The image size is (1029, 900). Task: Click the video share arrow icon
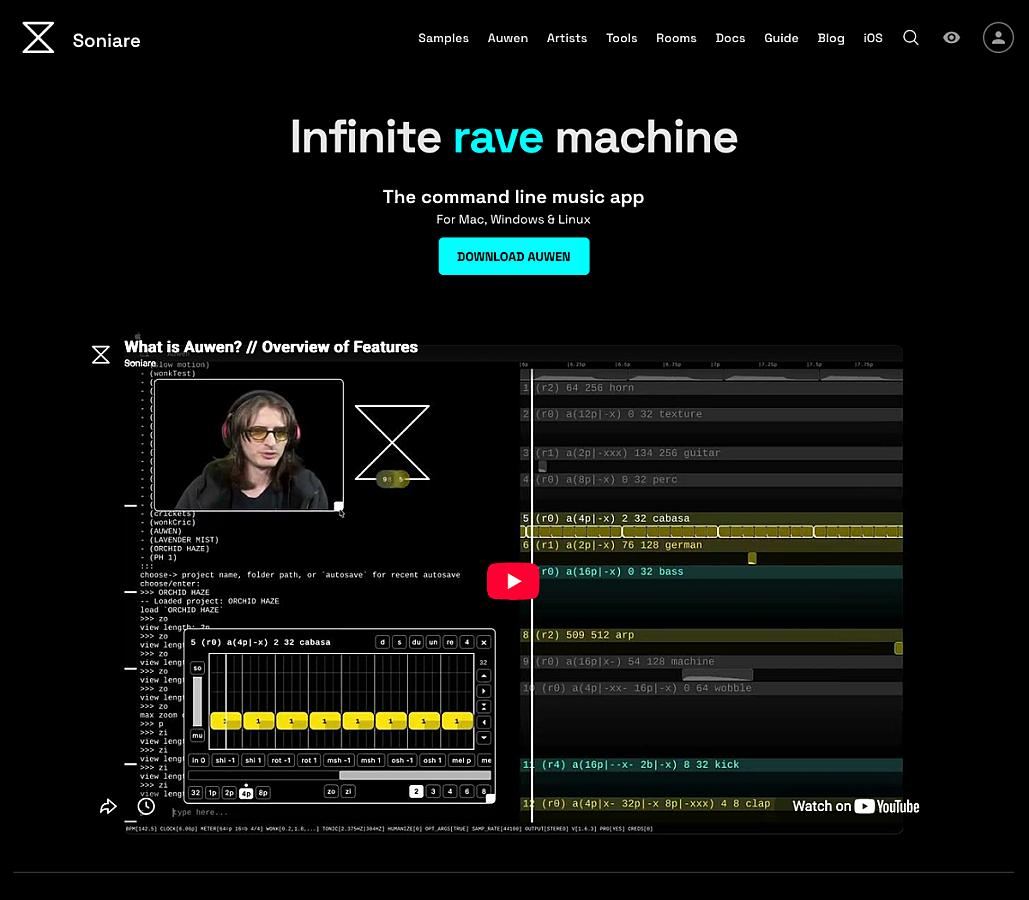coord(108,806)
